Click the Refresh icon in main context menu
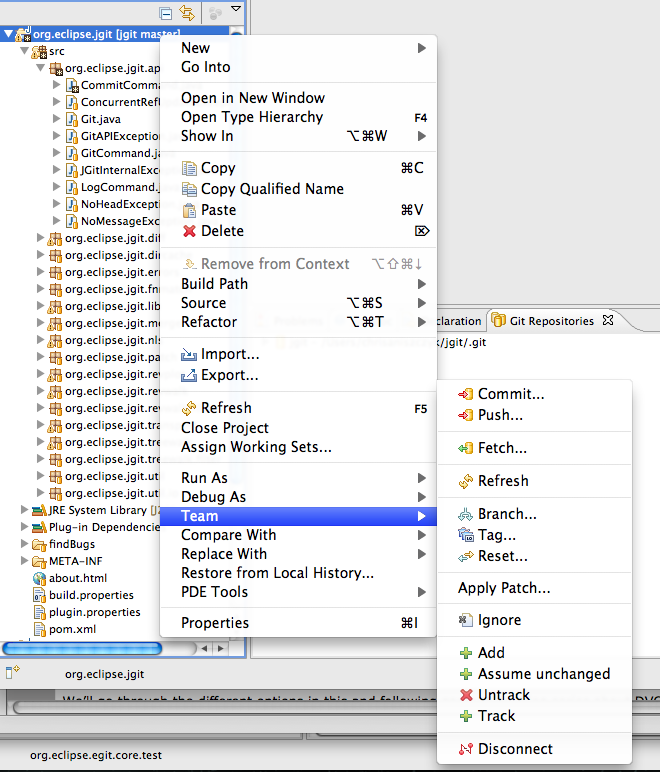The height and width of the screenshot is (772, 660). point(189,408)
